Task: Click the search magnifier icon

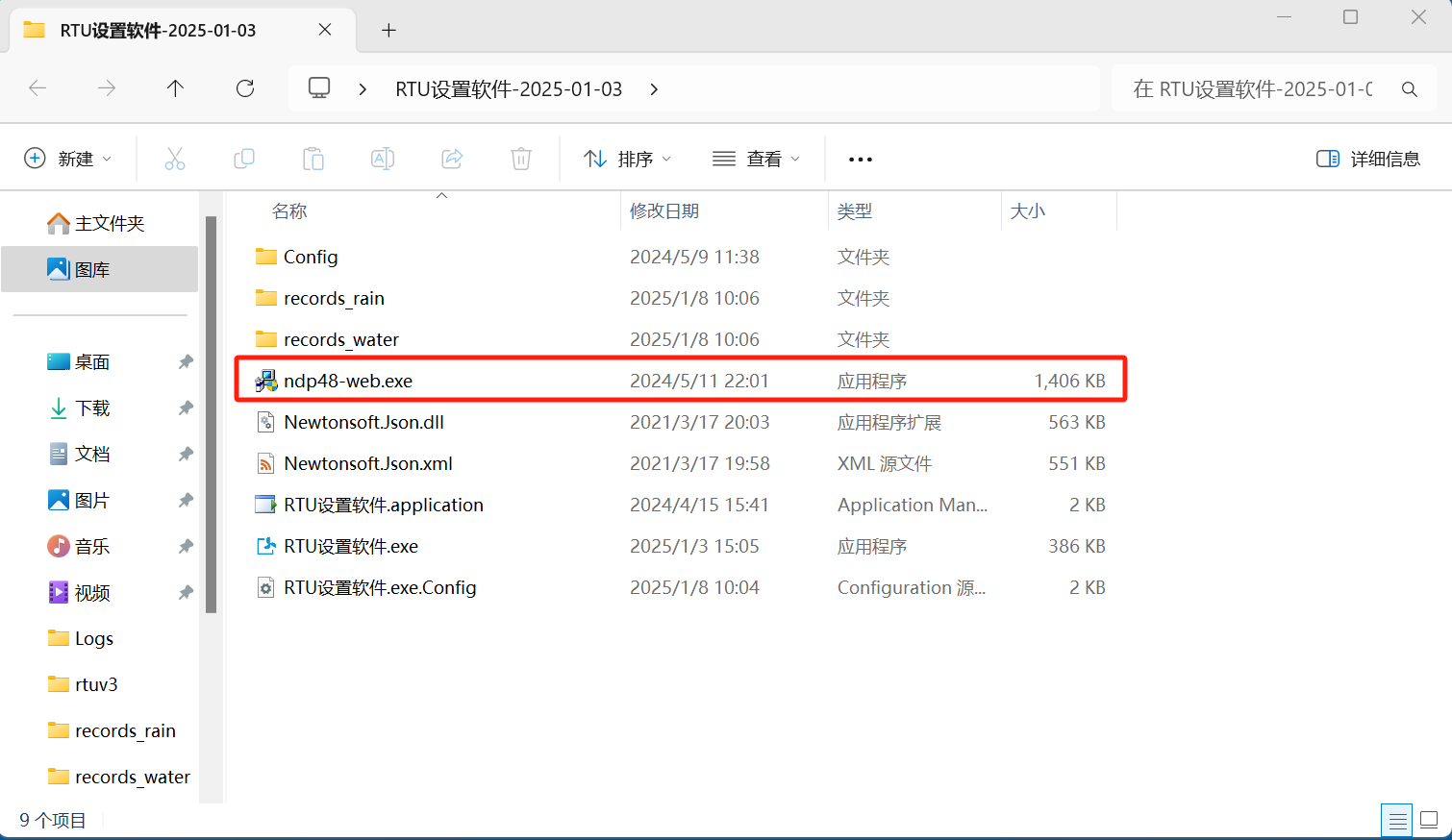Action: click(x=1409, y=89)
